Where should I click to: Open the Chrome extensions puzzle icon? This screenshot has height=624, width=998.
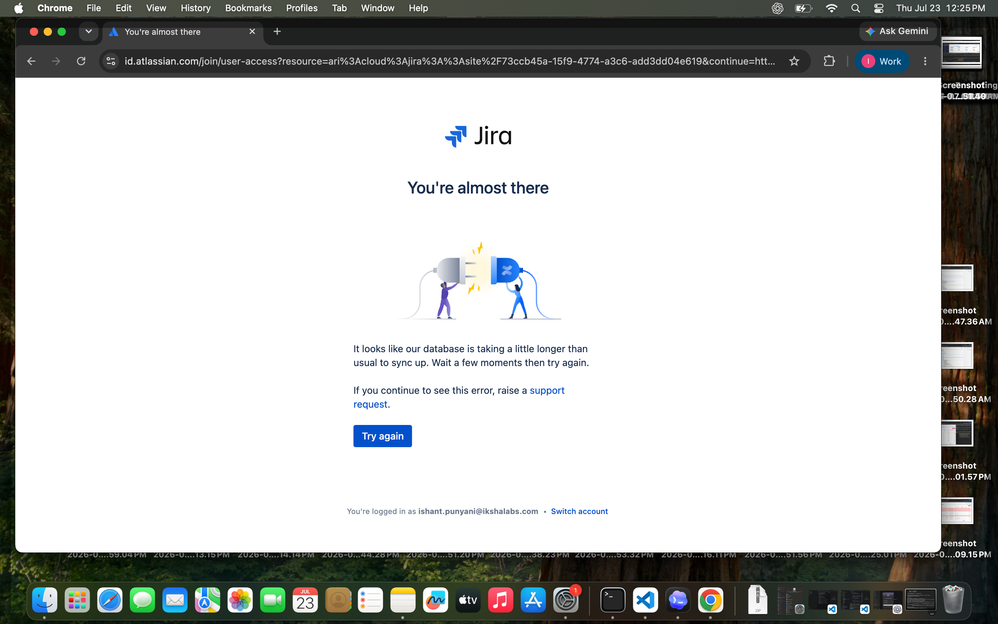tap(829, 61)
